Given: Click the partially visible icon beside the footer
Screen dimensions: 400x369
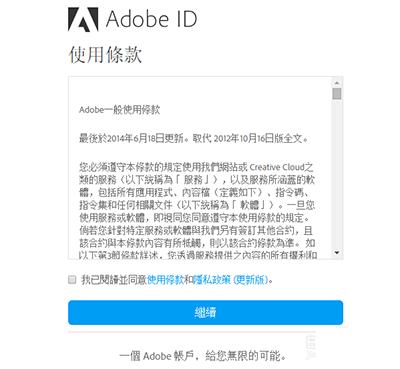Looking at the screenshot, I should [x=311, y=347].
